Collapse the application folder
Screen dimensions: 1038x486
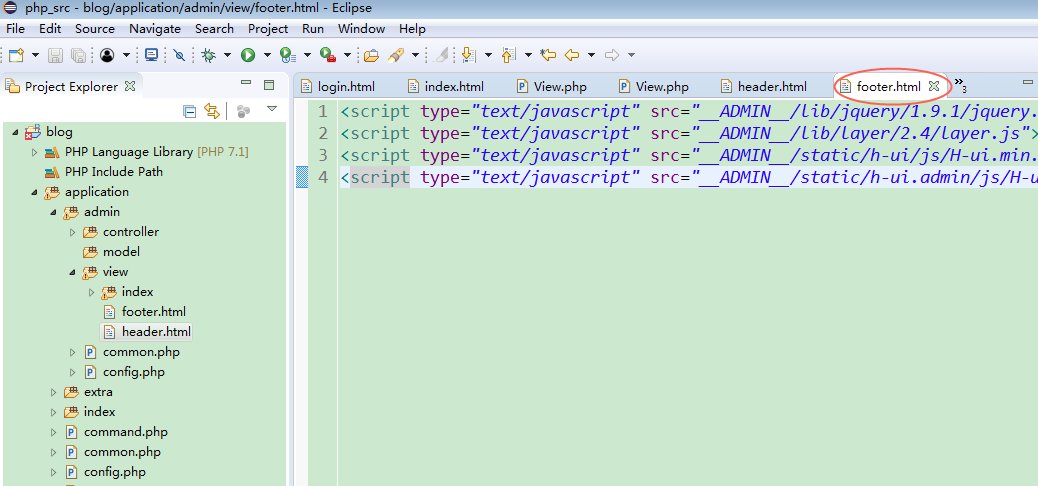click(35, 193)
